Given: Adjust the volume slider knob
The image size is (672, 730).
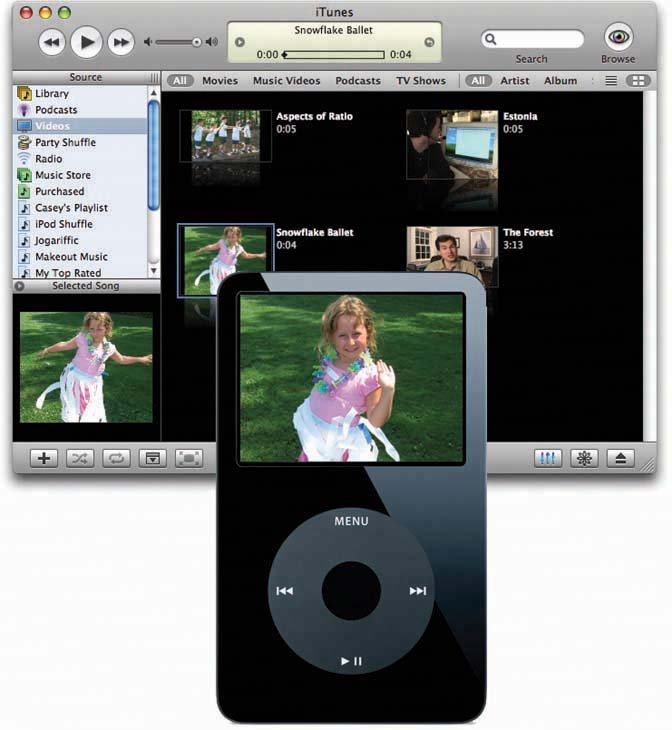Looking at the screenshot, I should click(197, 42).
